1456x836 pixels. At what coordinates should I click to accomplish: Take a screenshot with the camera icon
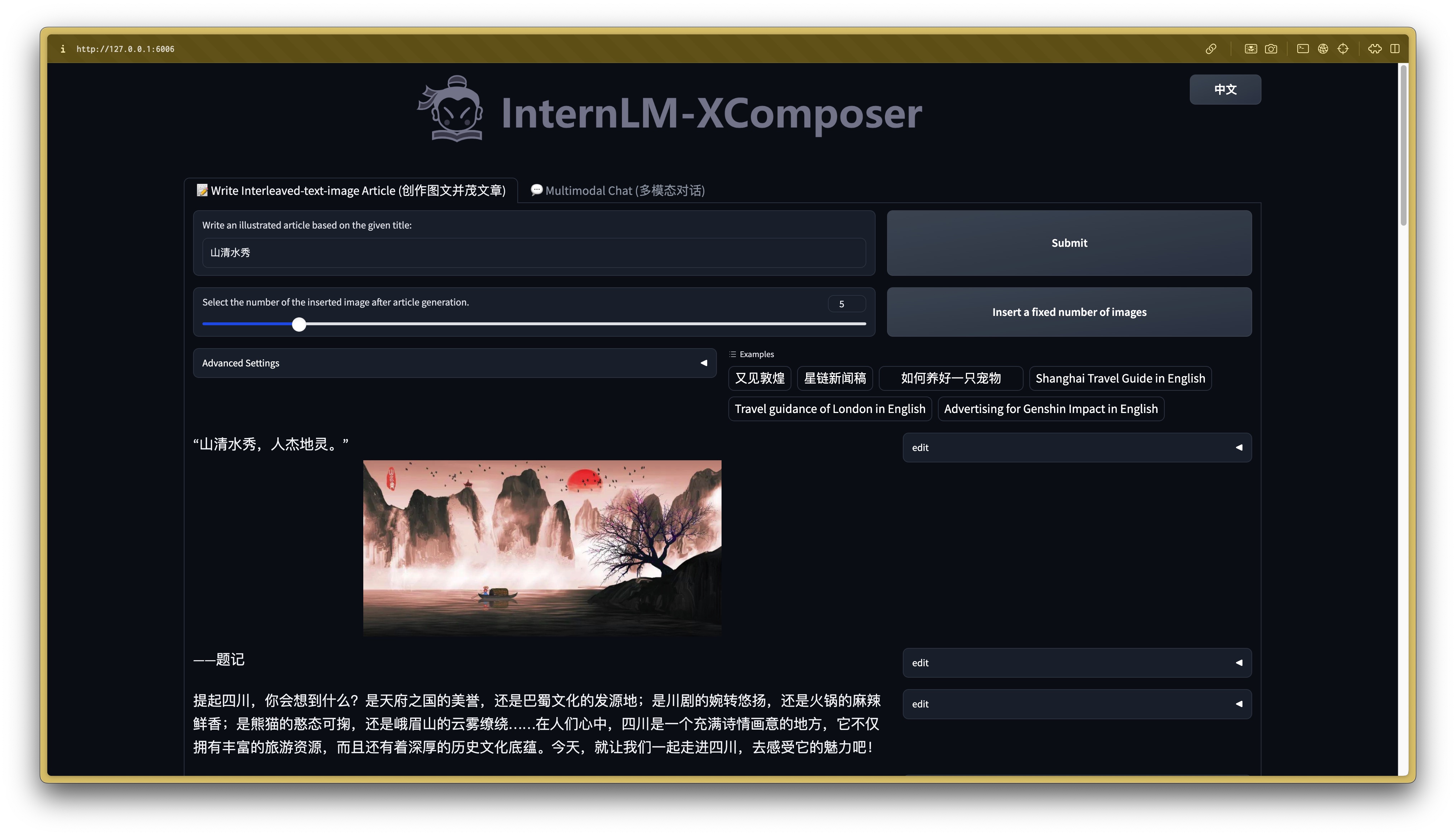point(1271,49)
